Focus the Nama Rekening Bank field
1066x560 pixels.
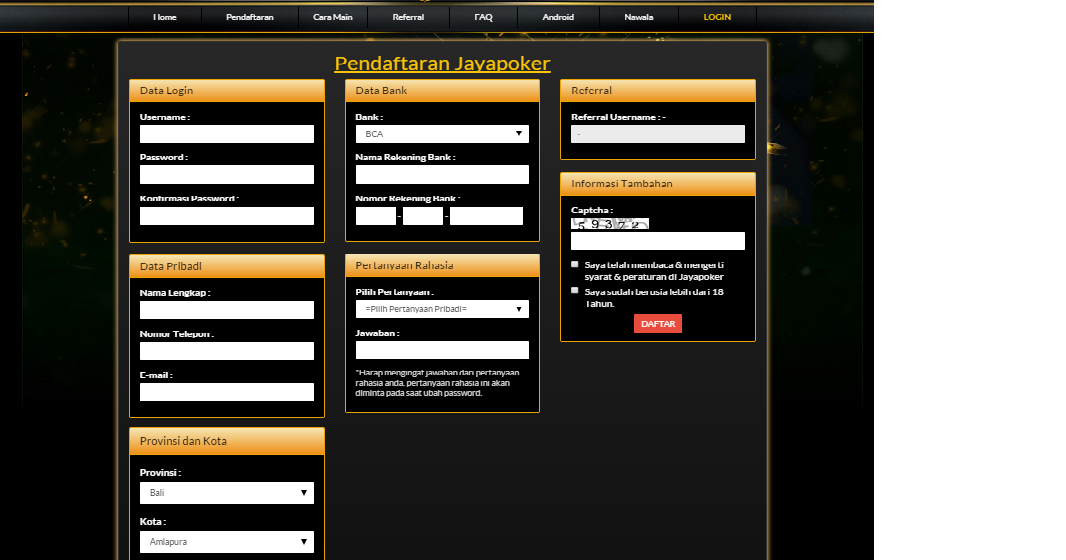442,175
